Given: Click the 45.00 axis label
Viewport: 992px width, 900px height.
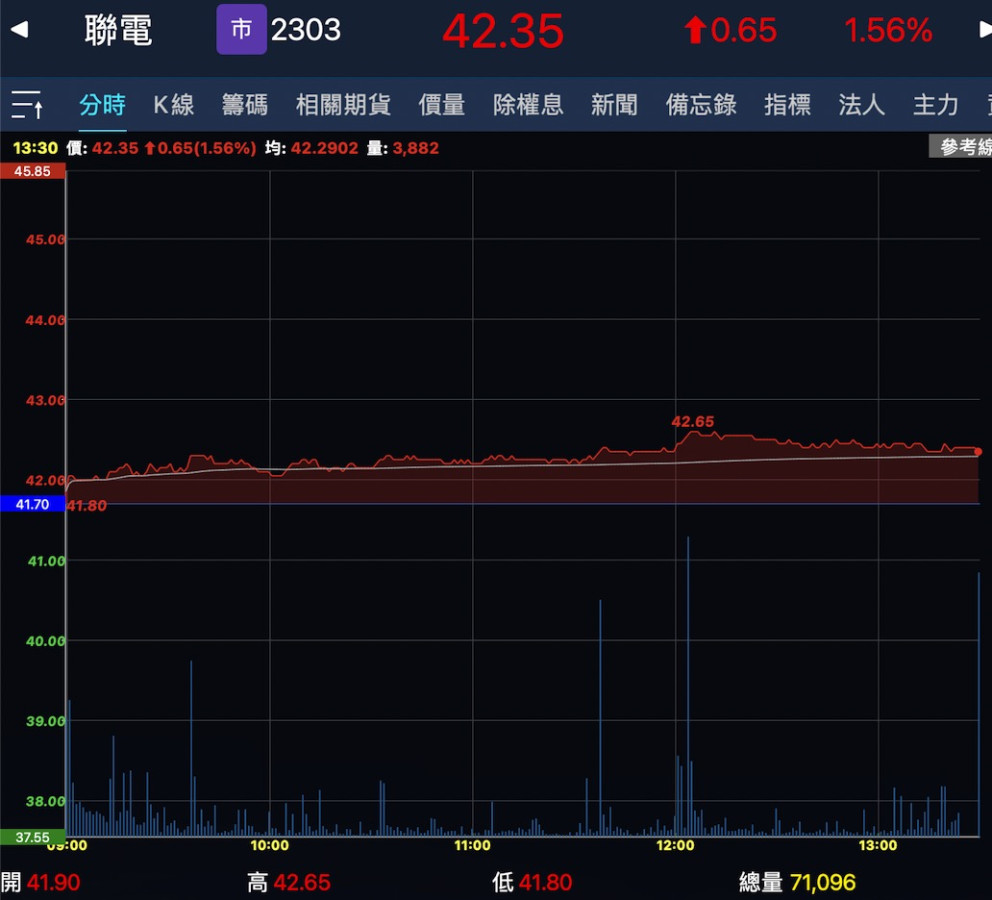Looking at the screenshot, I should coord(45,239).
